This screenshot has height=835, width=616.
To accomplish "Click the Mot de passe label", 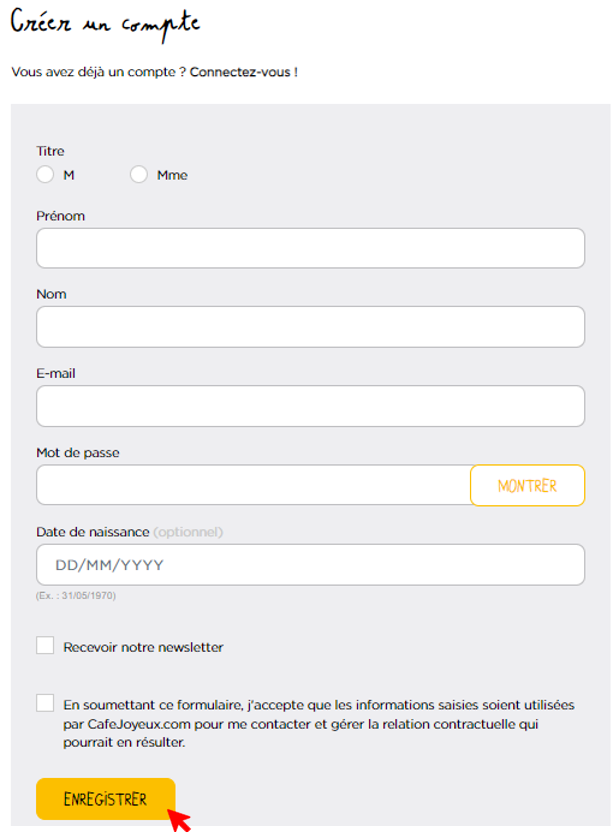I will (78, 453).
